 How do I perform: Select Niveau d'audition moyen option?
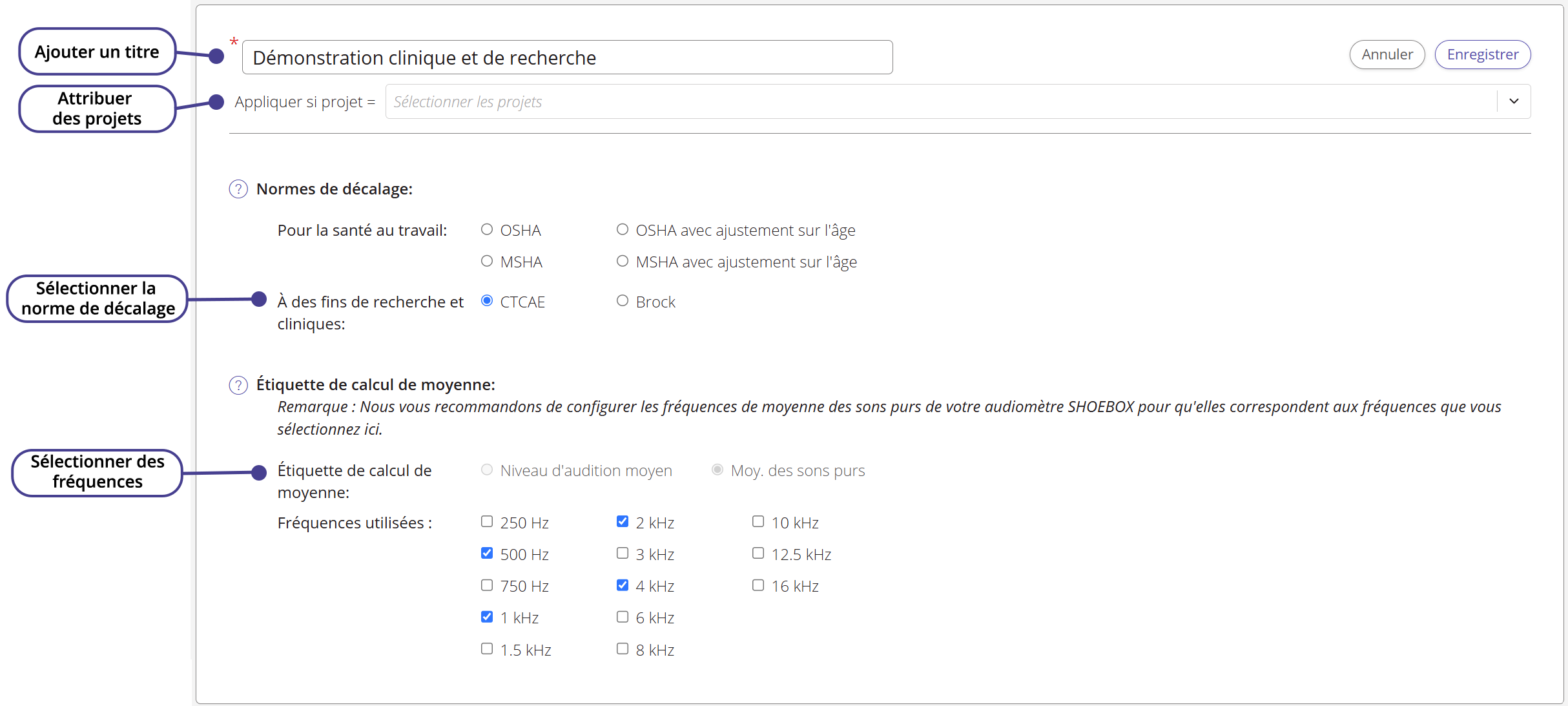pos(487,470)
